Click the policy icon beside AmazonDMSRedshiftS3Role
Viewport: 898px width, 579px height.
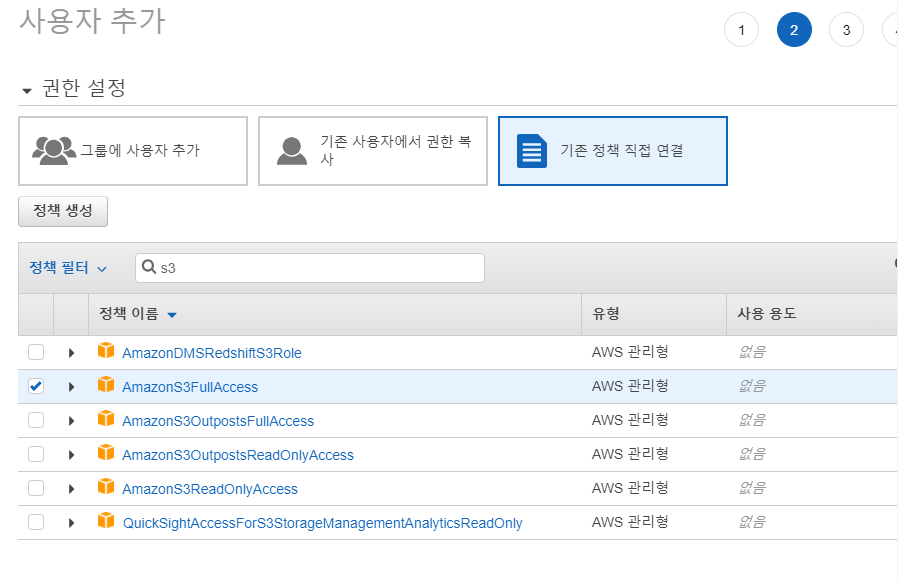pyautogui.click(x=105, y=351)
